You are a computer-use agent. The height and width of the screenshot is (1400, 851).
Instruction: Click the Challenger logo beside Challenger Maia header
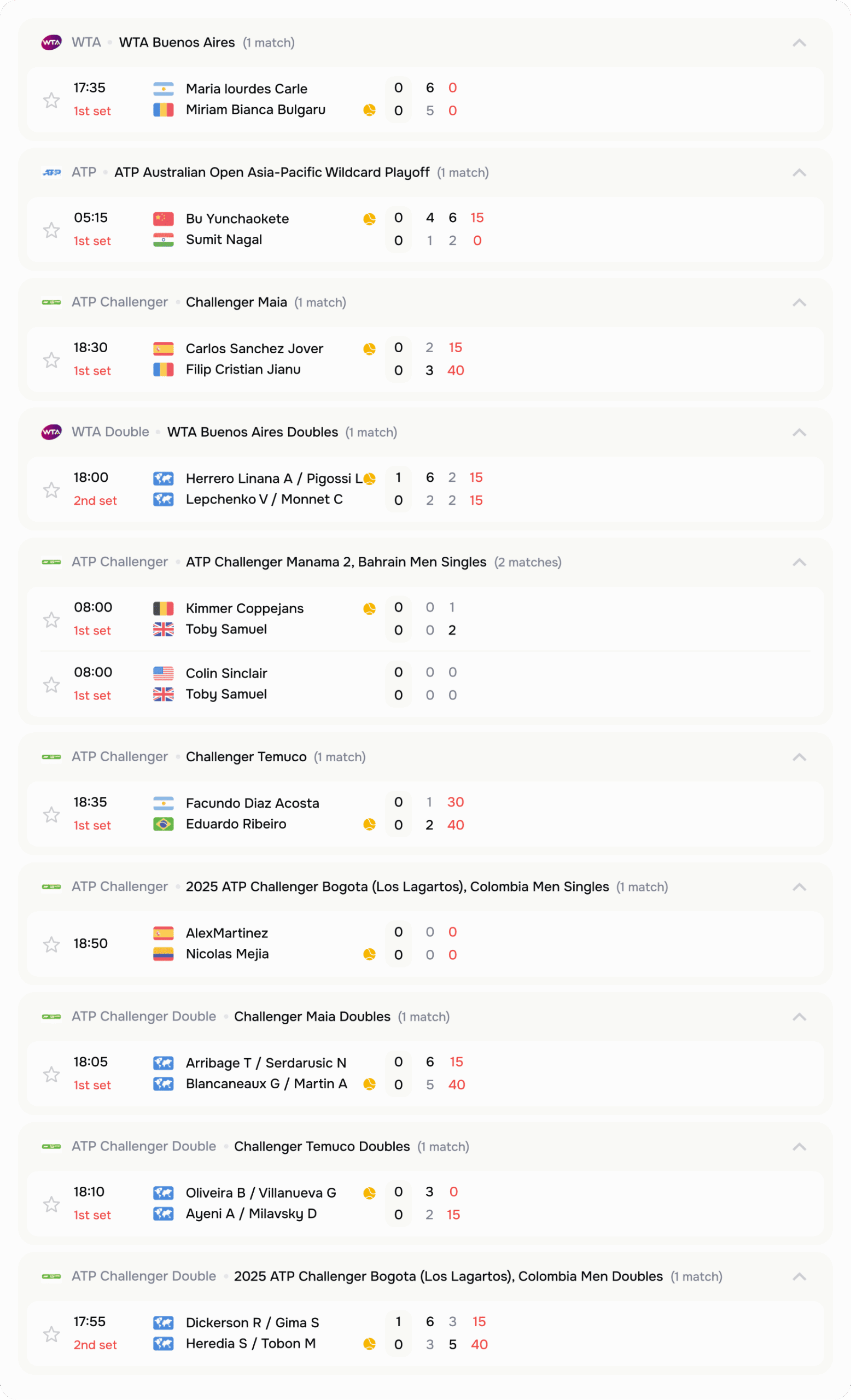click(52, 302)
